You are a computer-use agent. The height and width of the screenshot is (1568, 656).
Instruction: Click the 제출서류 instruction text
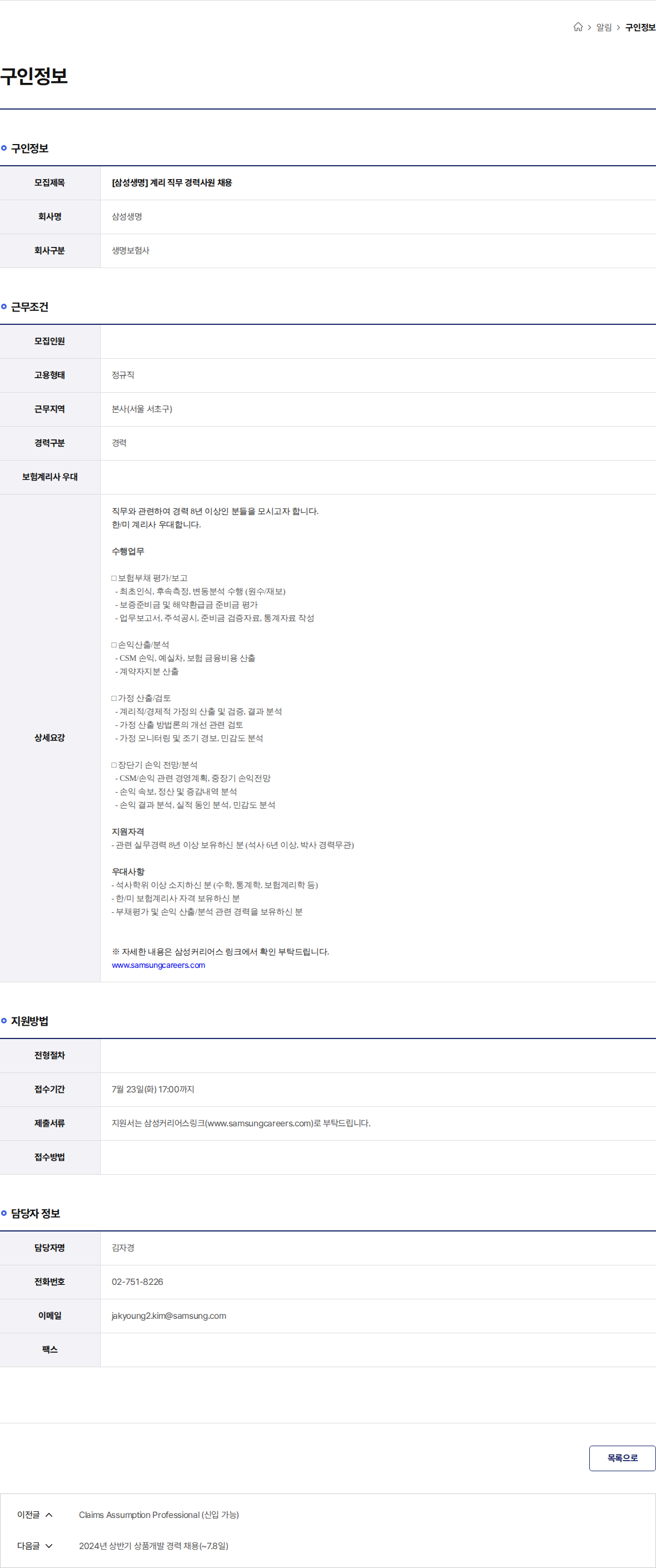pos(241,1123)
